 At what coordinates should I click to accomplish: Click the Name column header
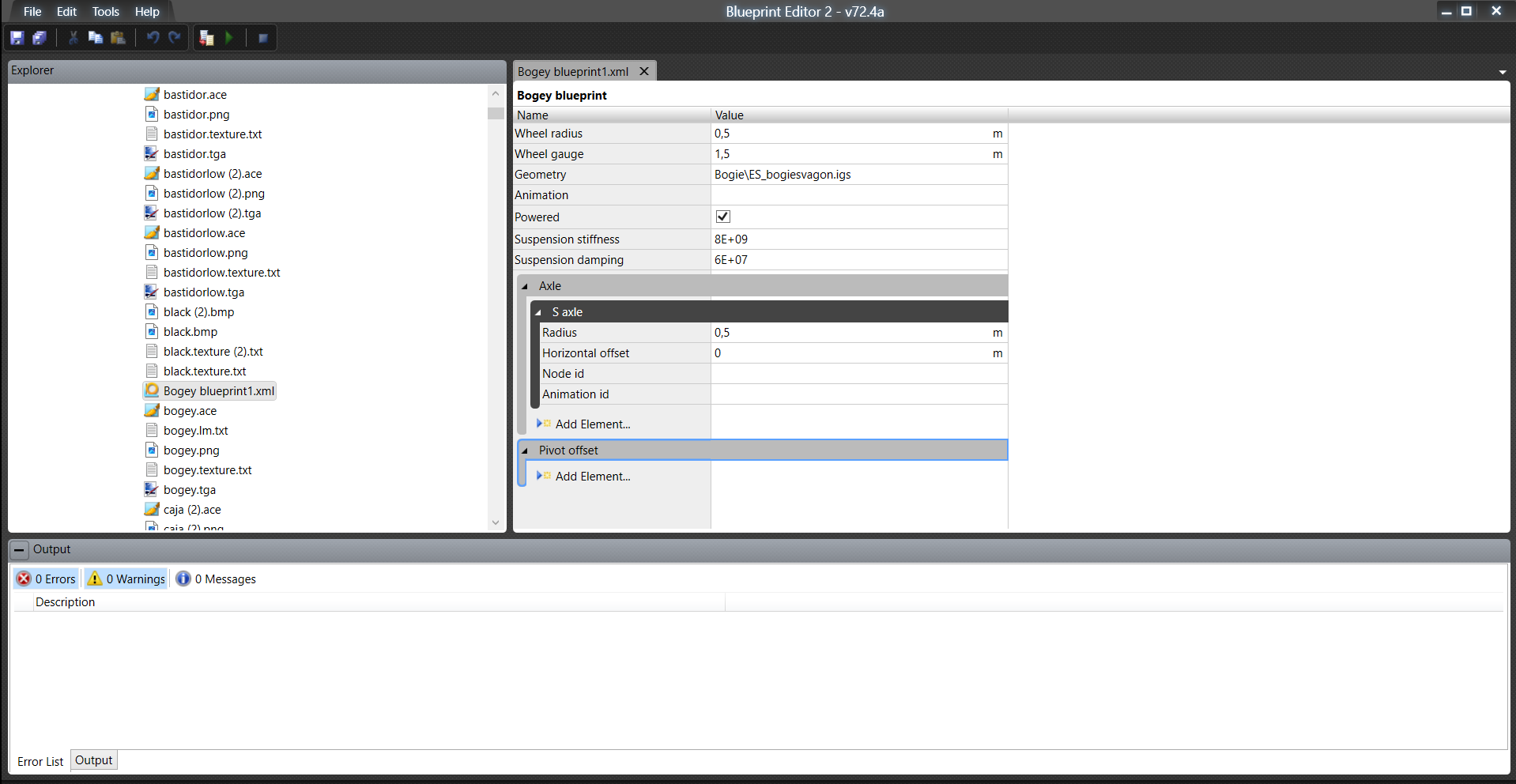[613, 115]
